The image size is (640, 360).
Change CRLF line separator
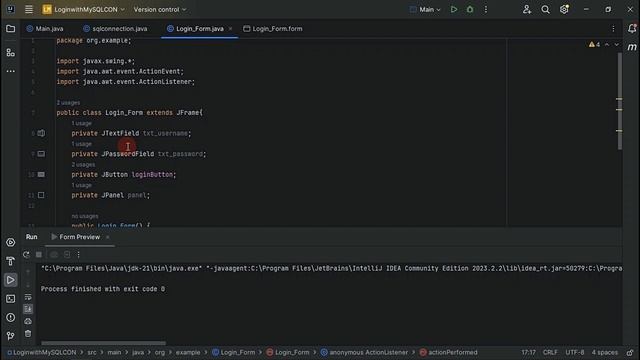550,352
